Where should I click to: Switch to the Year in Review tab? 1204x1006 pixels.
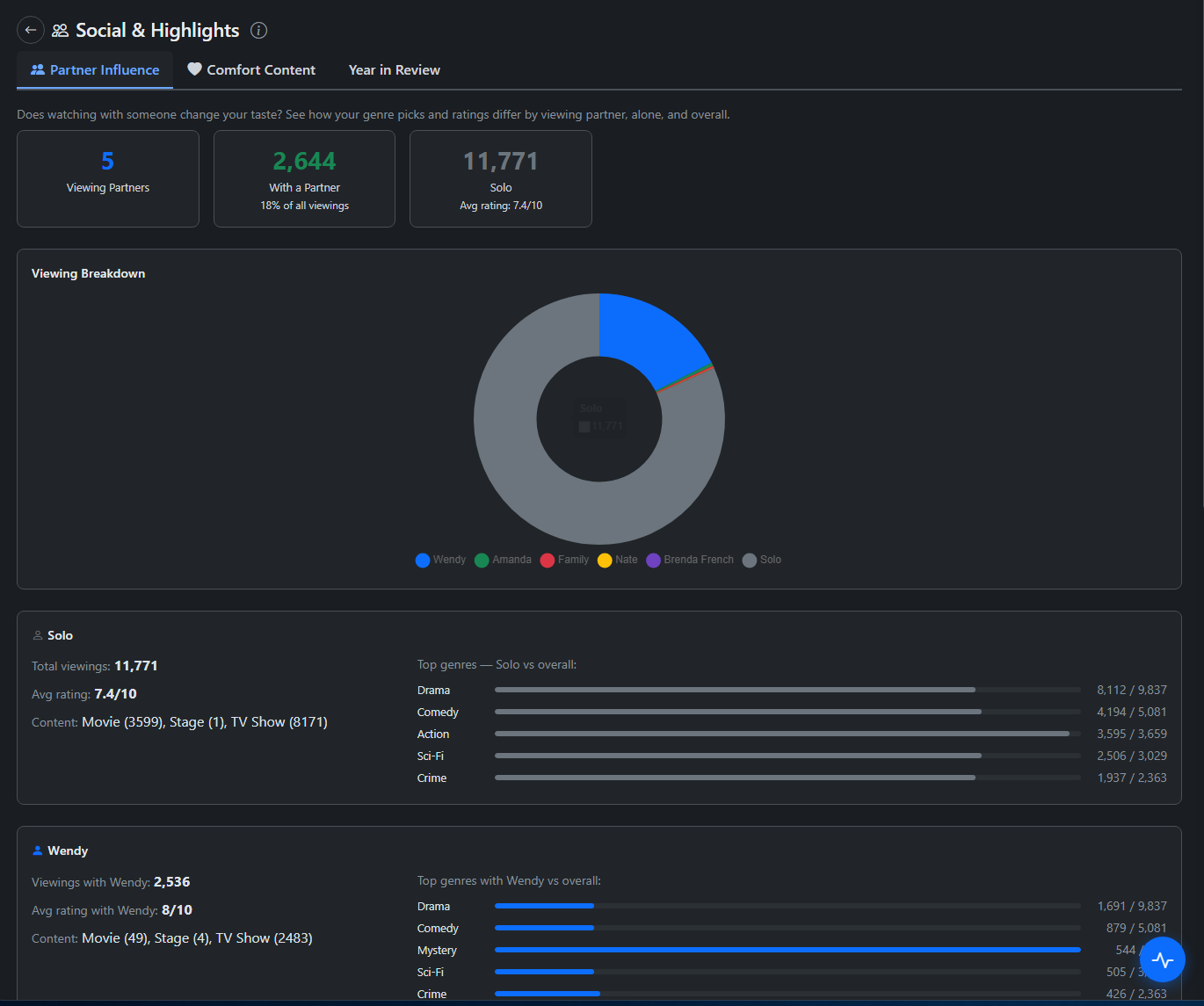click(x=394, y=69)
